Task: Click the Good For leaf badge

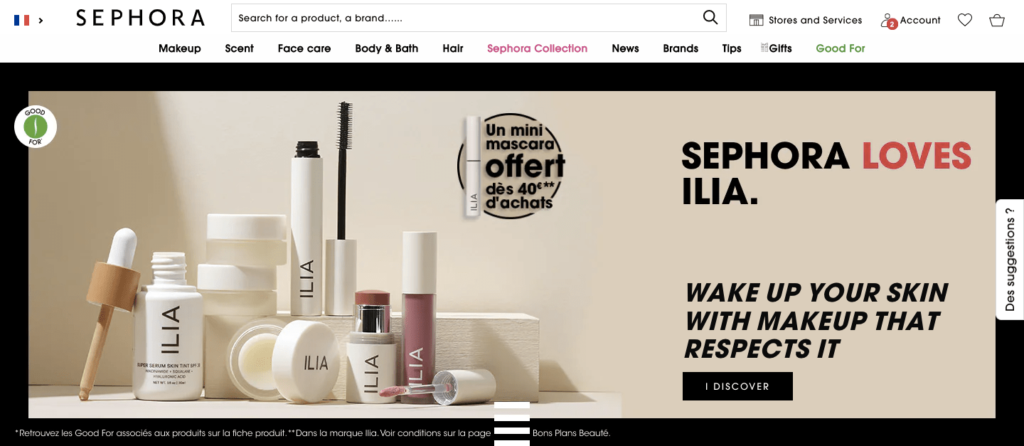Action: point(35,127)
